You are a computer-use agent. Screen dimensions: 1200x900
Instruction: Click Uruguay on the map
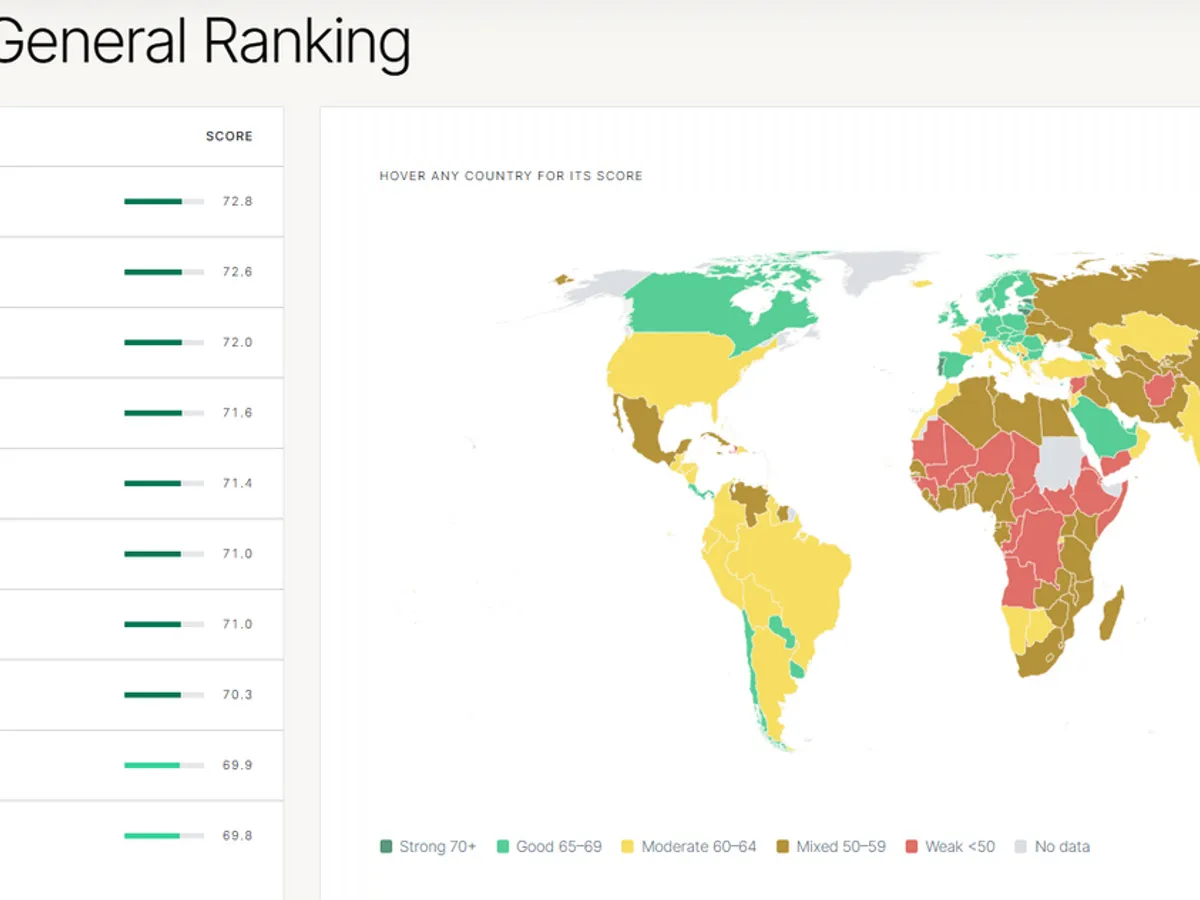(x=796, y=669)
